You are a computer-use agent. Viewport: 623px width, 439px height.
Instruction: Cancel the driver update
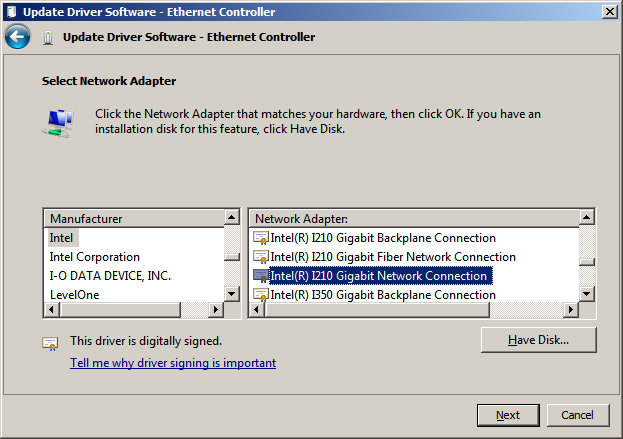click(578, 415)
